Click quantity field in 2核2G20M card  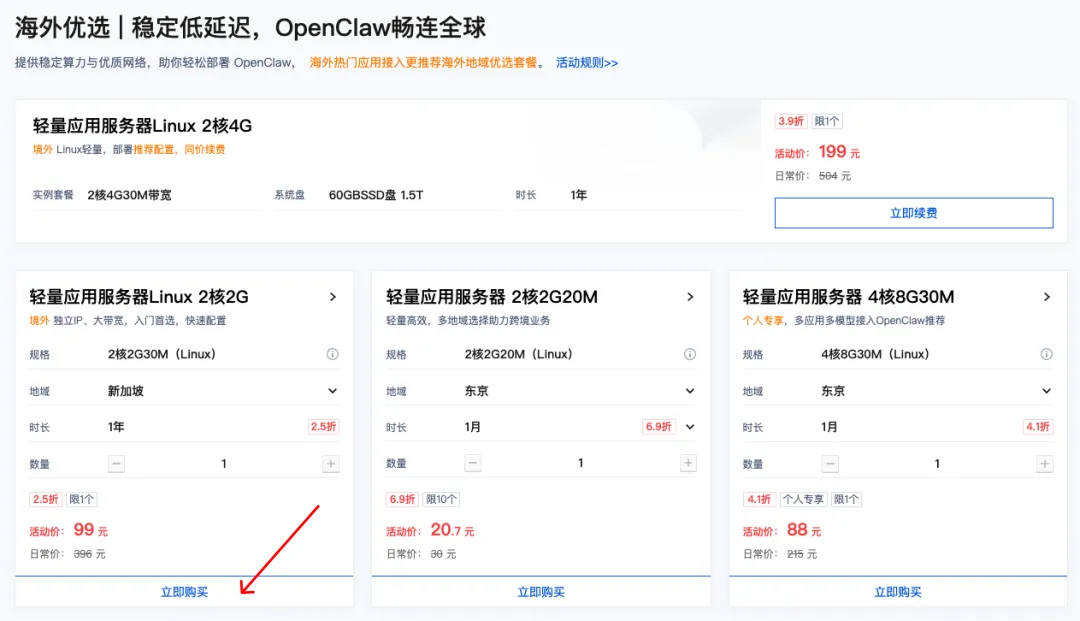pos(580,463)
